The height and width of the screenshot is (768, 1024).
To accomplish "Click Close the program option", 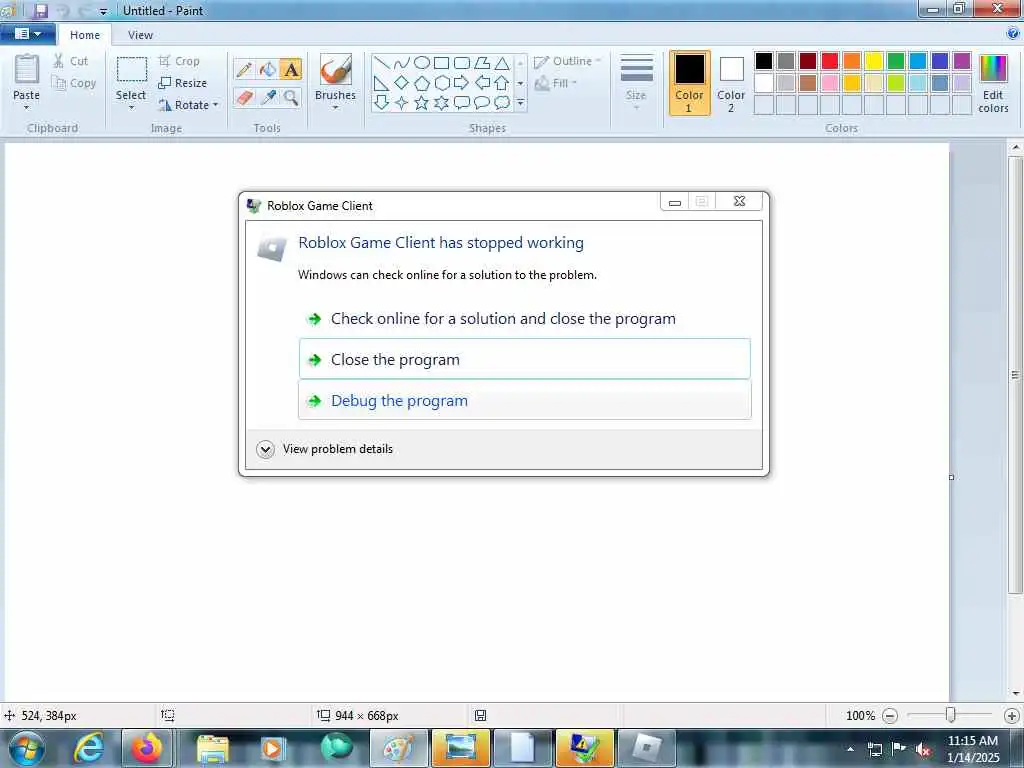I will [x=525, y=359].
